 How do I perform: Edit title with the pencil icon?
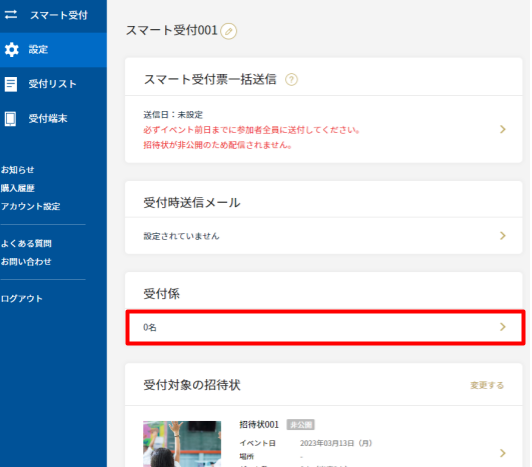click(229, 31)
